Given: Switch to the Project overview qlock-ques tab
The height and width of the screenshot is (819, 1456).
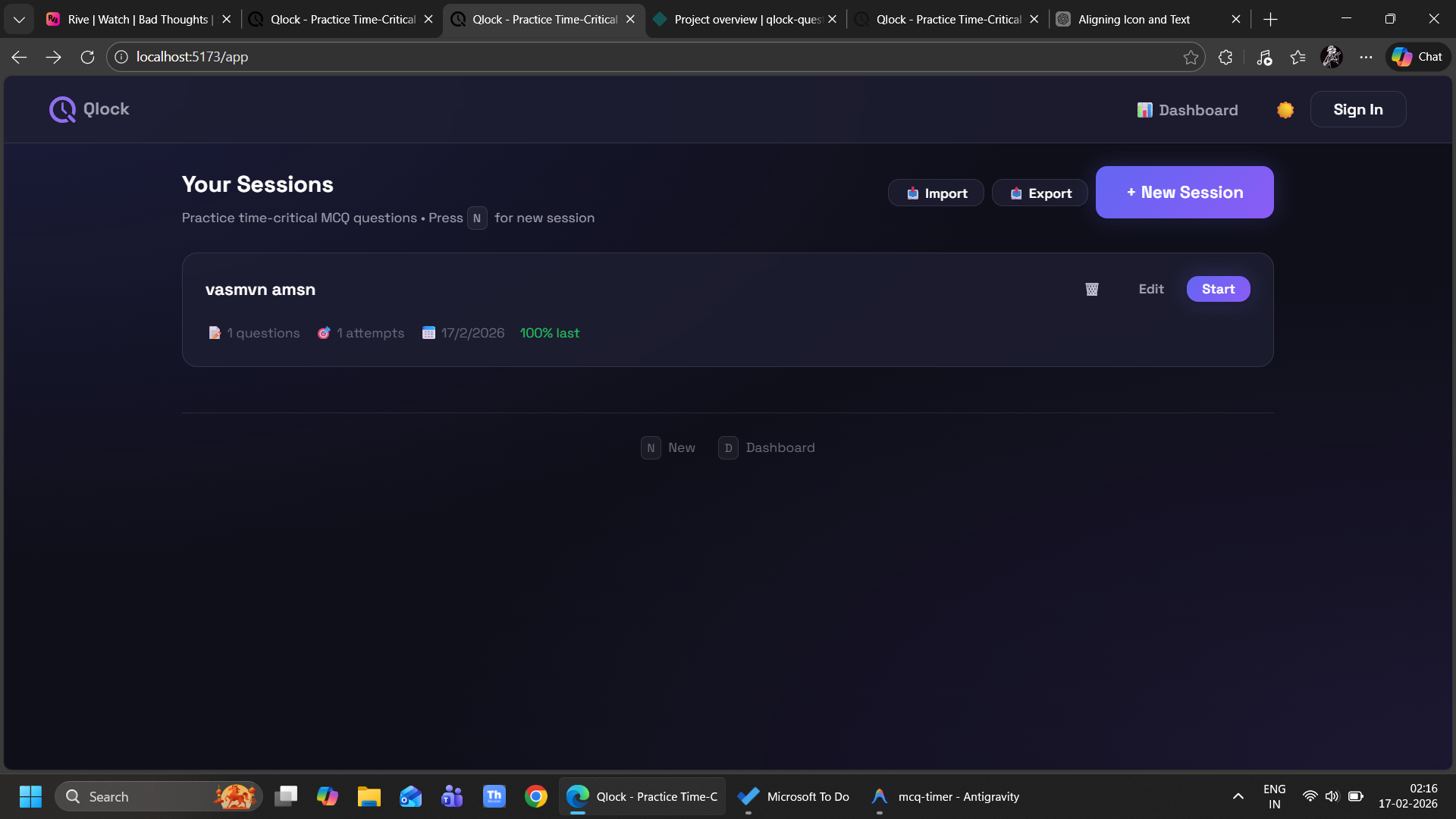Looking at the screenshot, I should coord(745,20).
